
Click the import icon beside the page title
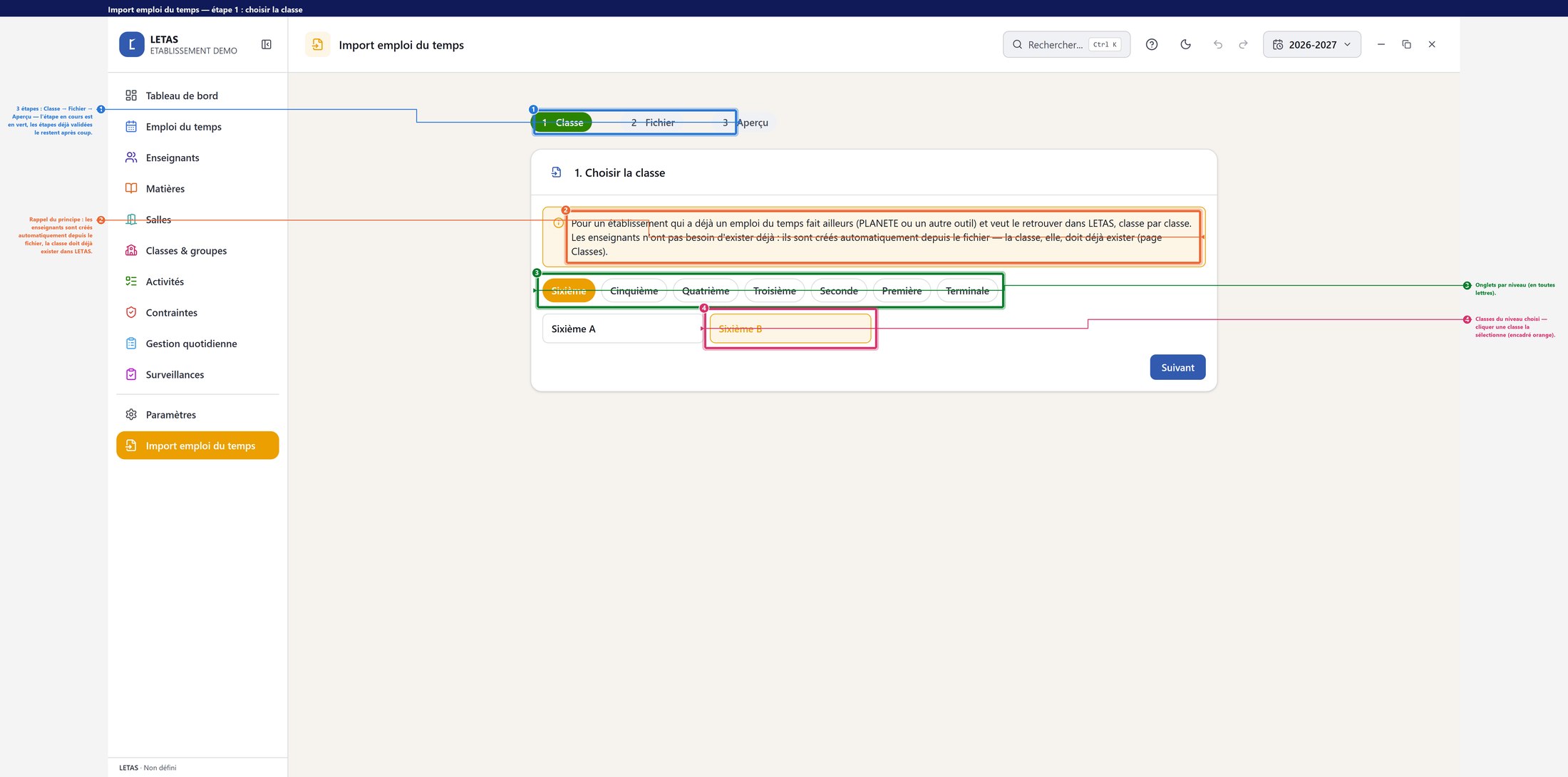tap(318, 44)
